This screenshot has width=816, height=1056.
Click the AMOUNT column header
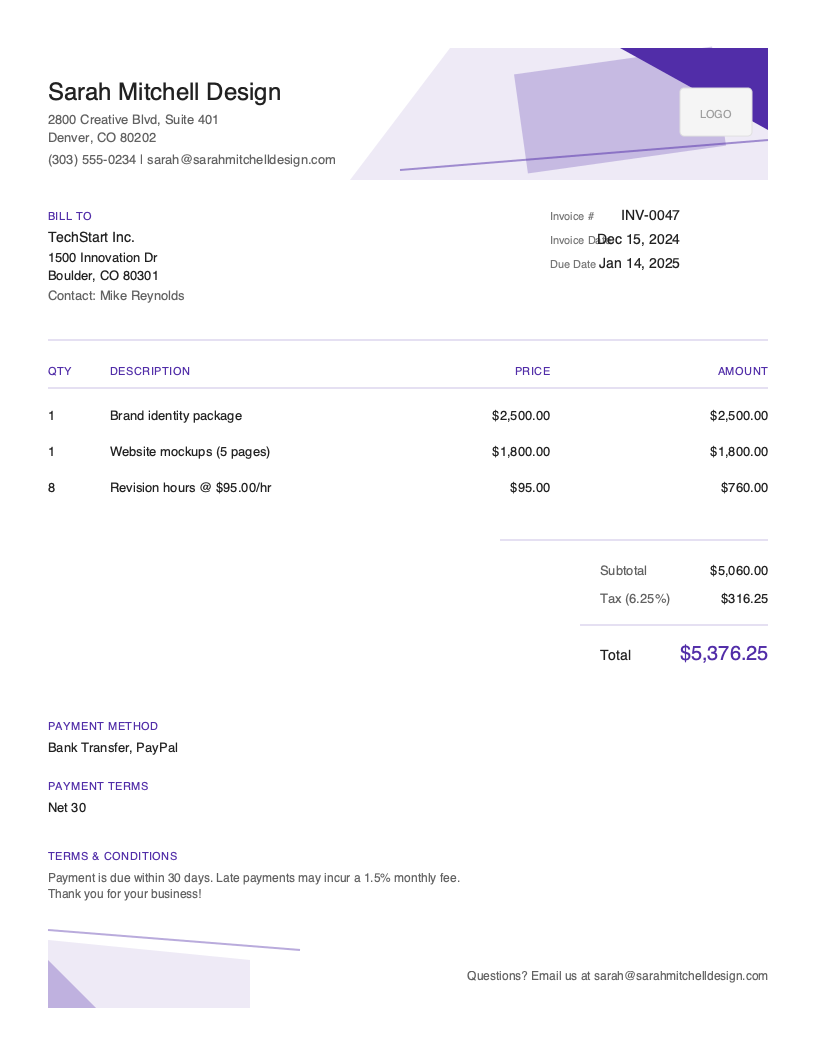coord(742,371)
